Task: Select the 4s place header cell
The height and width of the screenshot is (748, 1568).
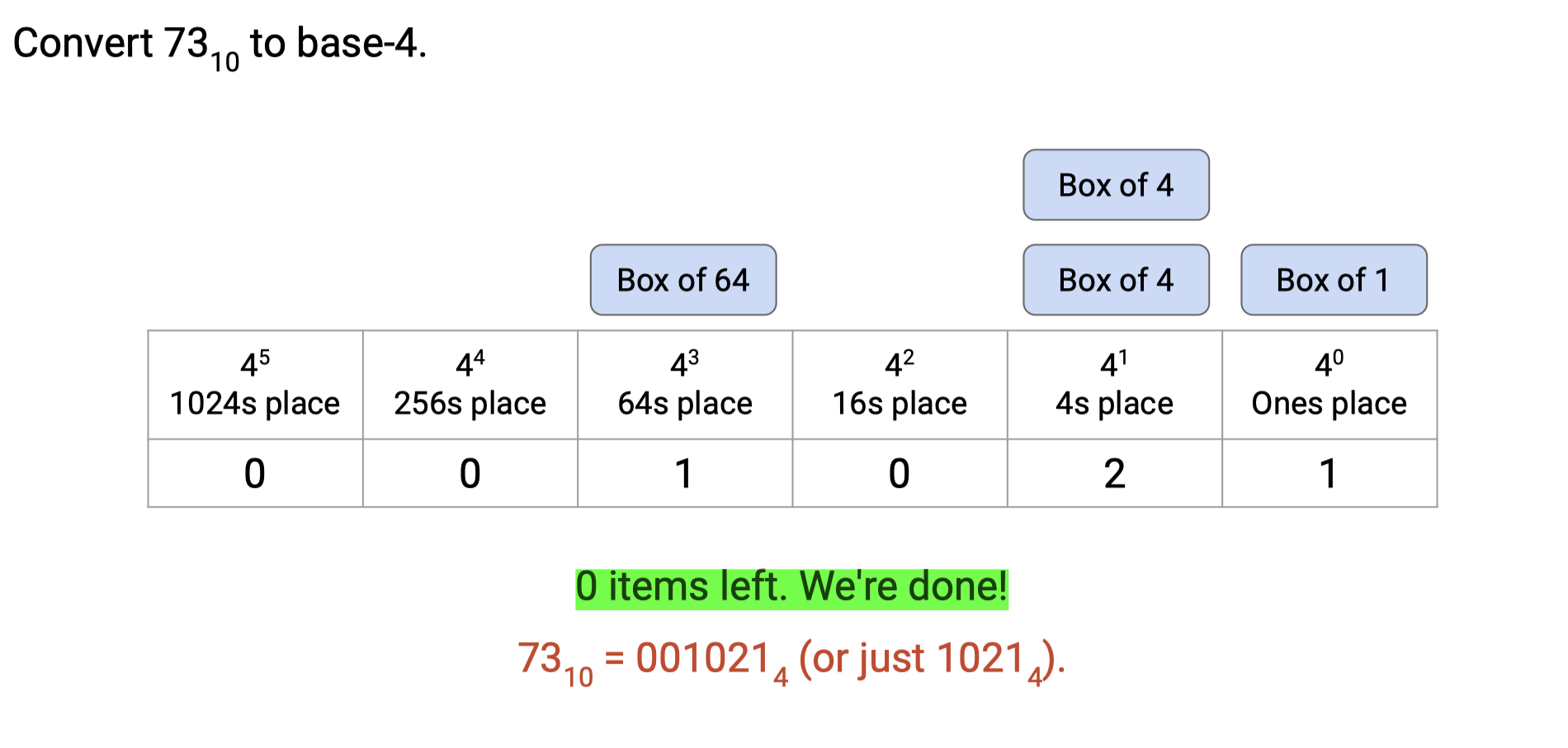Action: tap(1114, 385)
